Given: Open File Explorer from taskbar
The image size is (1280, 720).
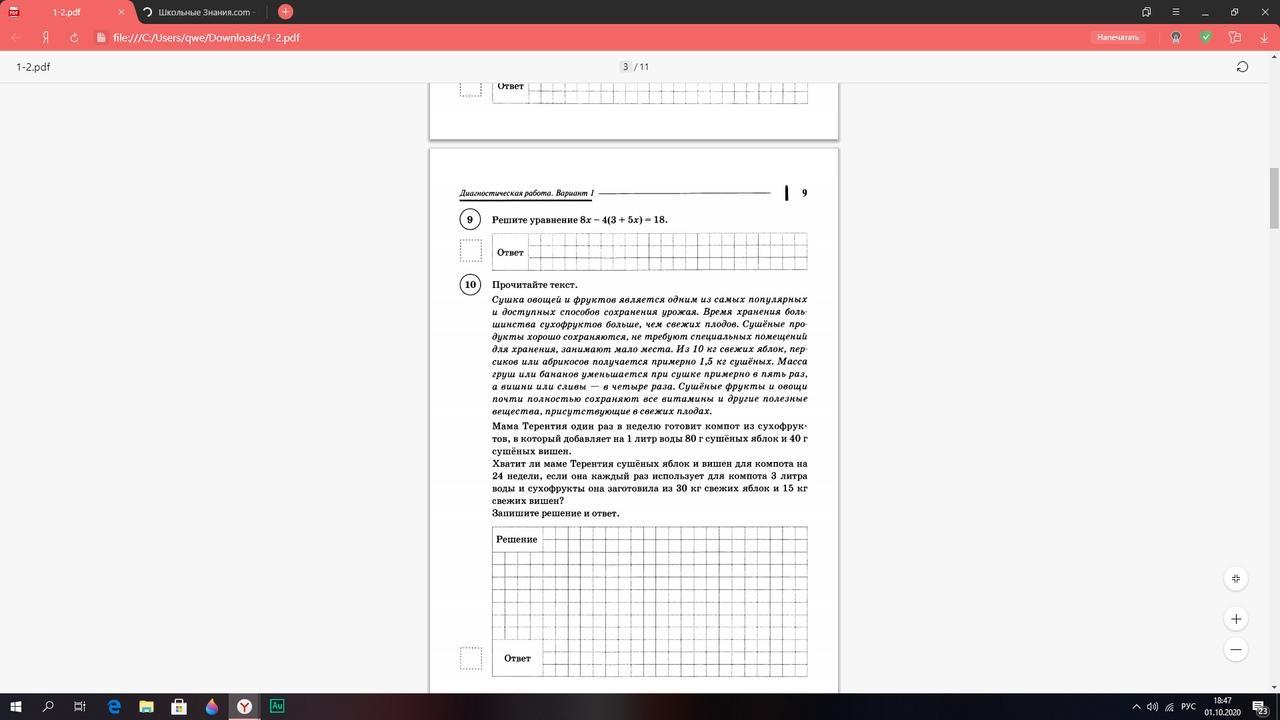Looking at the screenshot, I should [146, 706].
